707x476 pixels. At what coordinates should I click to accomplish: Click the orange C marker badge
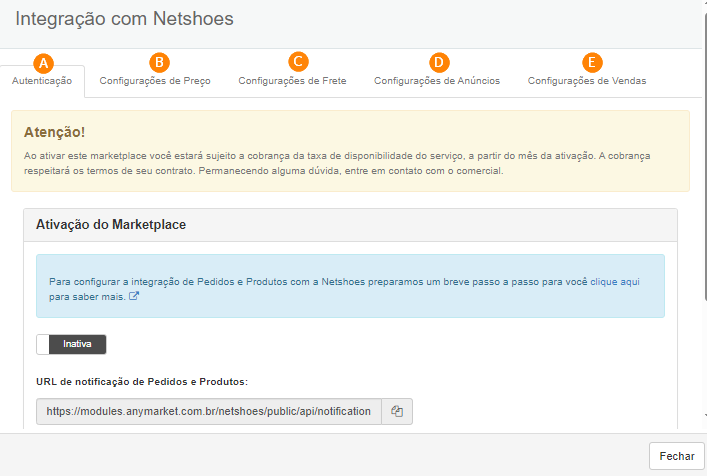(x=298, y=61)
